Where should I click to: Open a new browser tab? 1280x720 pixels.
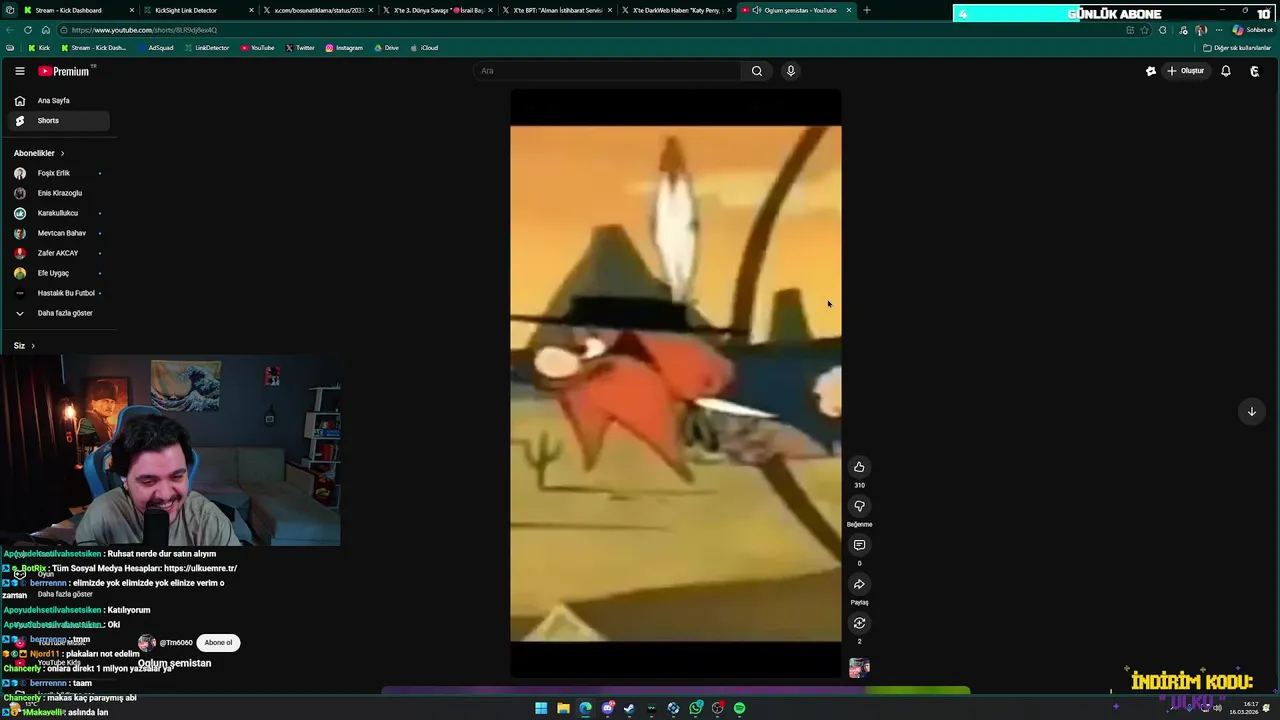[x=866, y=10]
